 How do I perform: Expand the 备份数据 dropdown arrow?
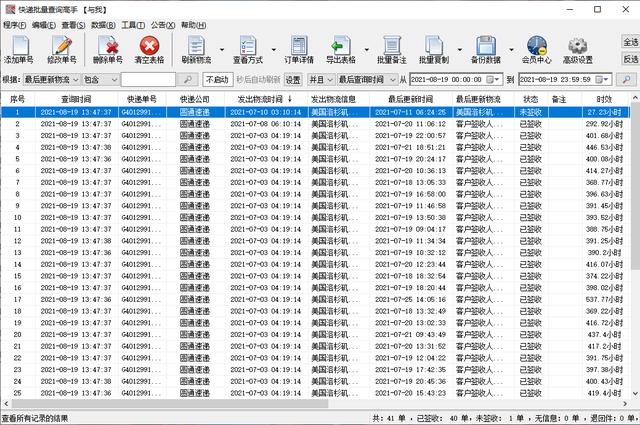[511, 50]
